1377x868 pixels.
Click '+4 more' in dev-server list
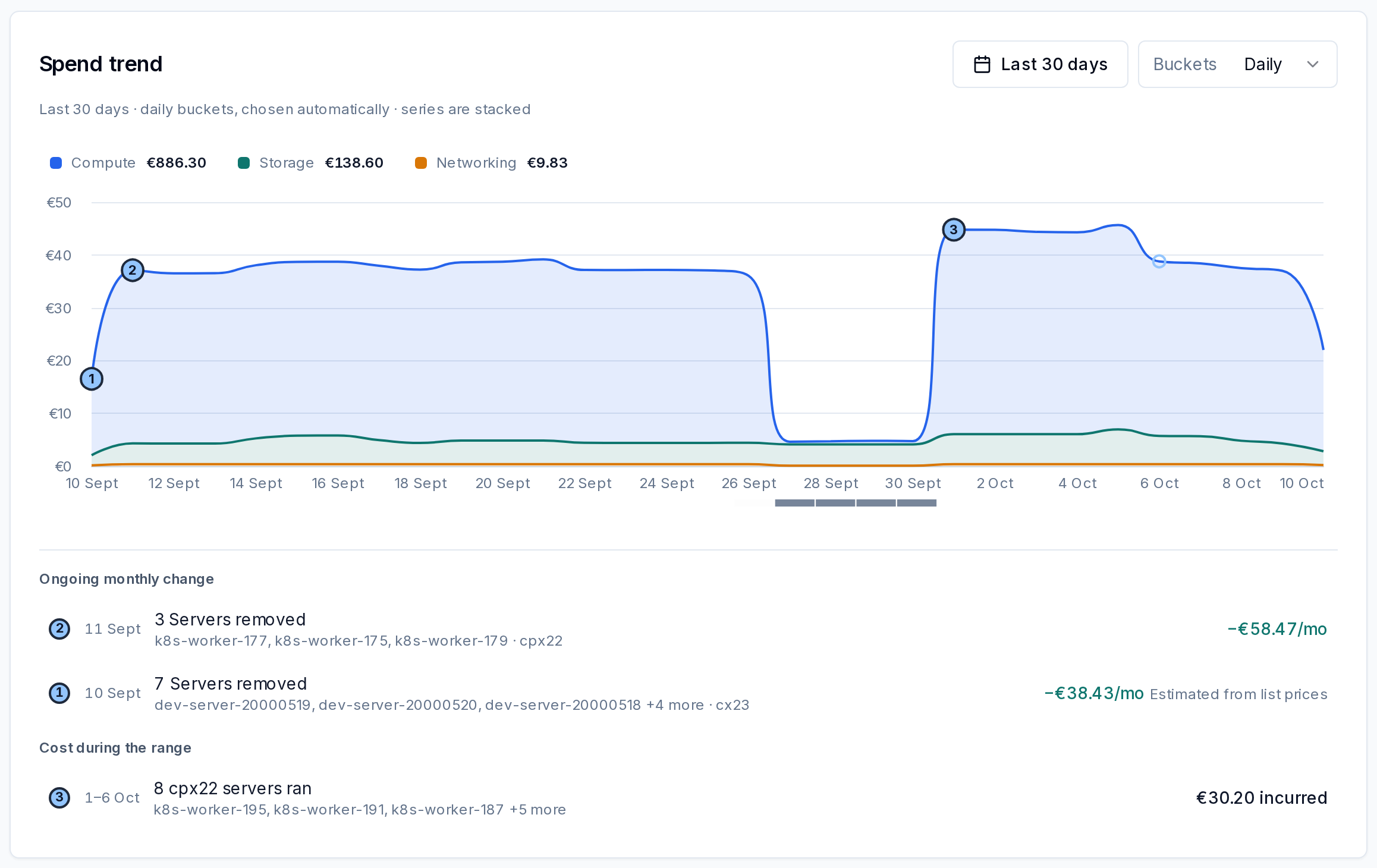[675, 705]
